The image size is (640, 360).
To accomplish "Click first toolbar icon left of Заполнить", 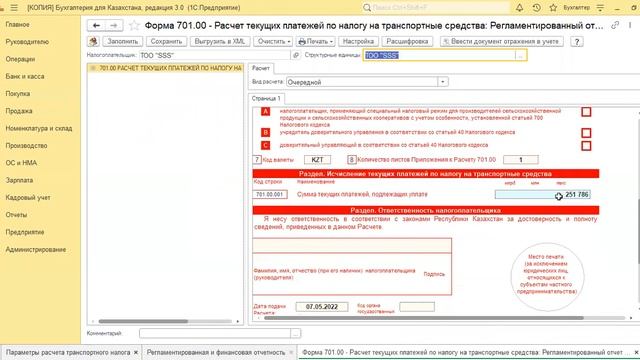I will click(93, 41).
